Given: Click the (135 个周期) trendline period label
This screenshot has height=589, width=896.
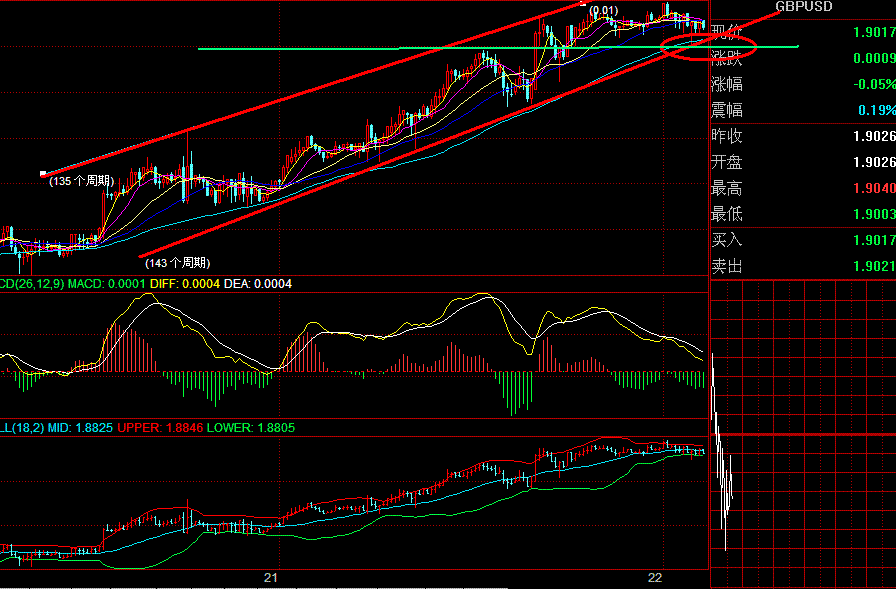Looking at the screenshot, I should click(x=82, y=182).
